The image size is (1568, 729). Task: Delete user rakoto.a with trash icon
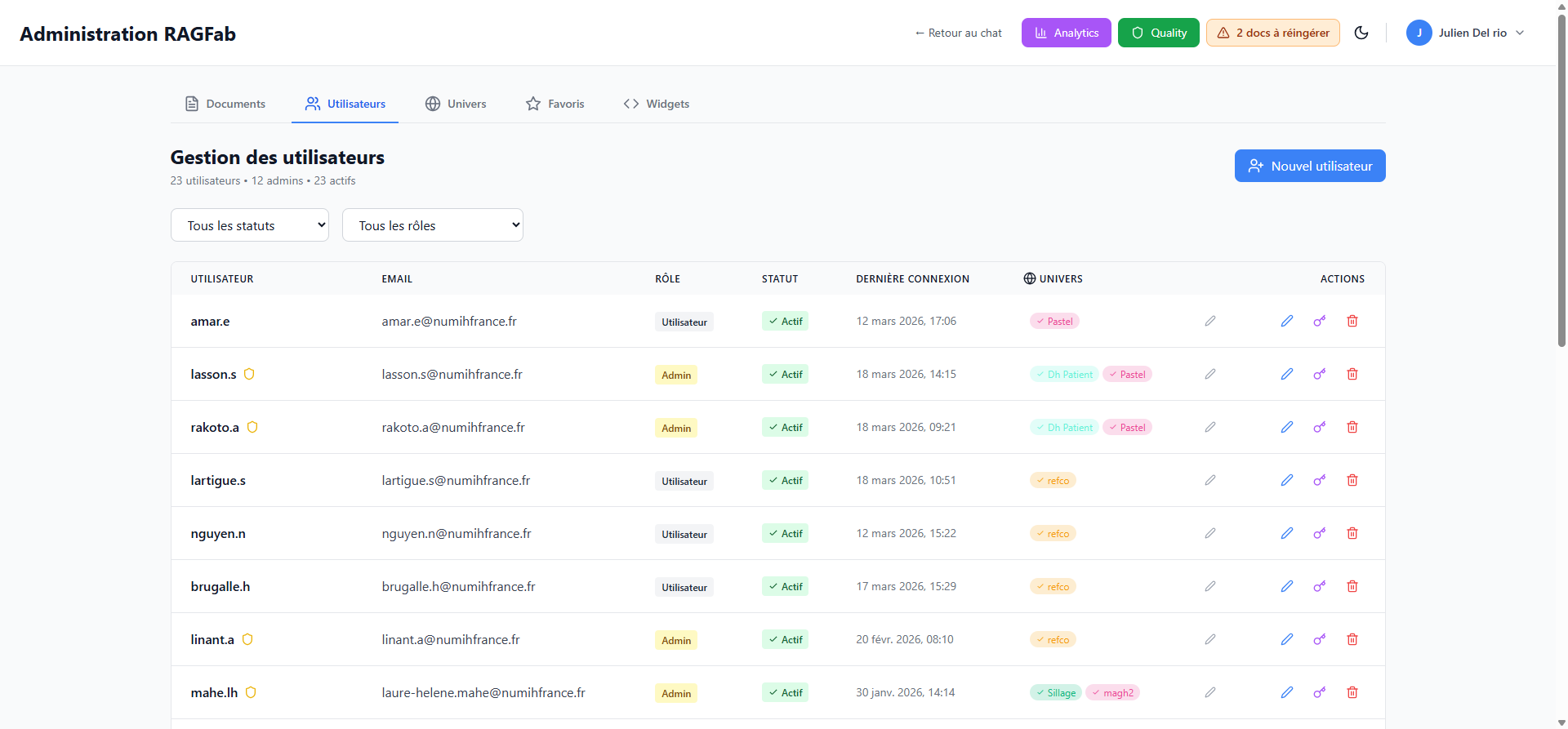(1352, 427)
